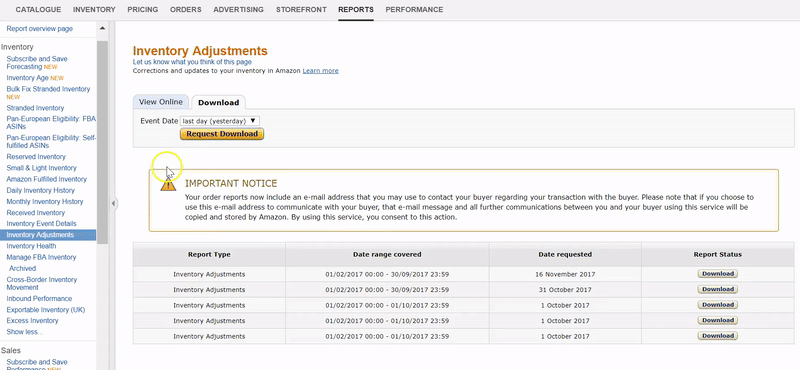Open the Excess Inventory report

click(x=32, y=321)
